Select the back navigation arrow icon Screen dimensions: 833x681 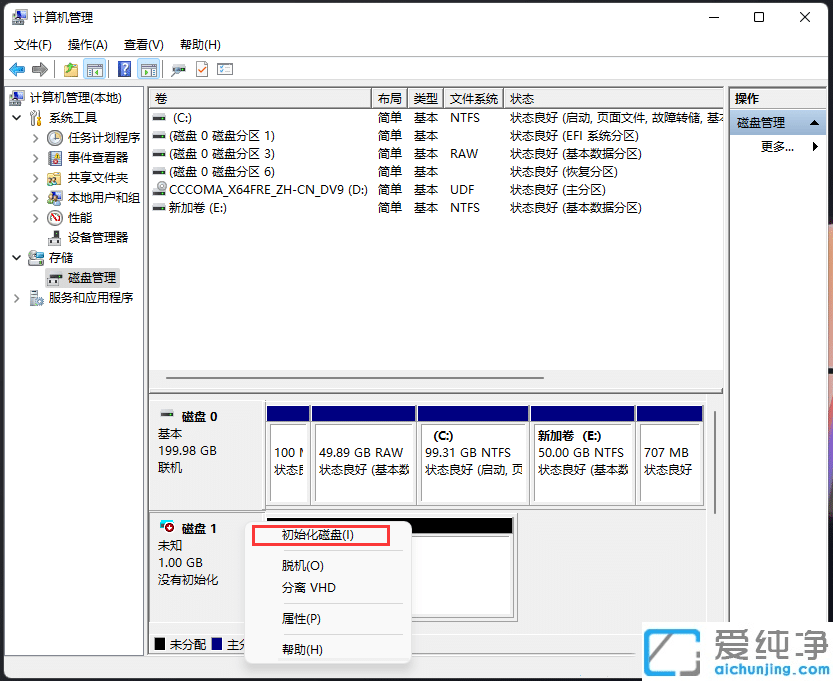(18, 69)
